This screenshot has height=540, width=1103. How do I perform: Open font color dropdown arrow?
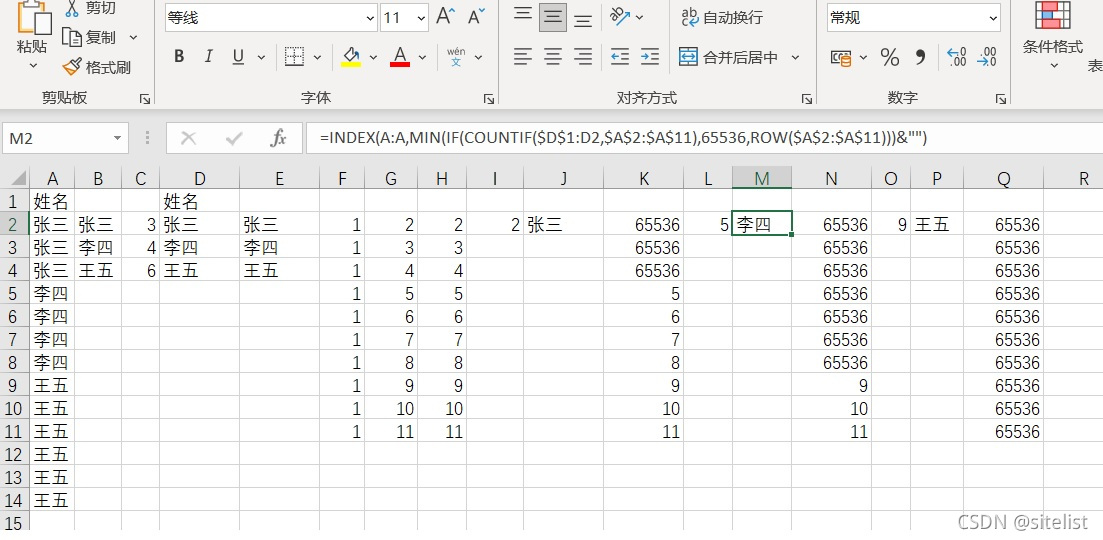(x=422, y=57)
